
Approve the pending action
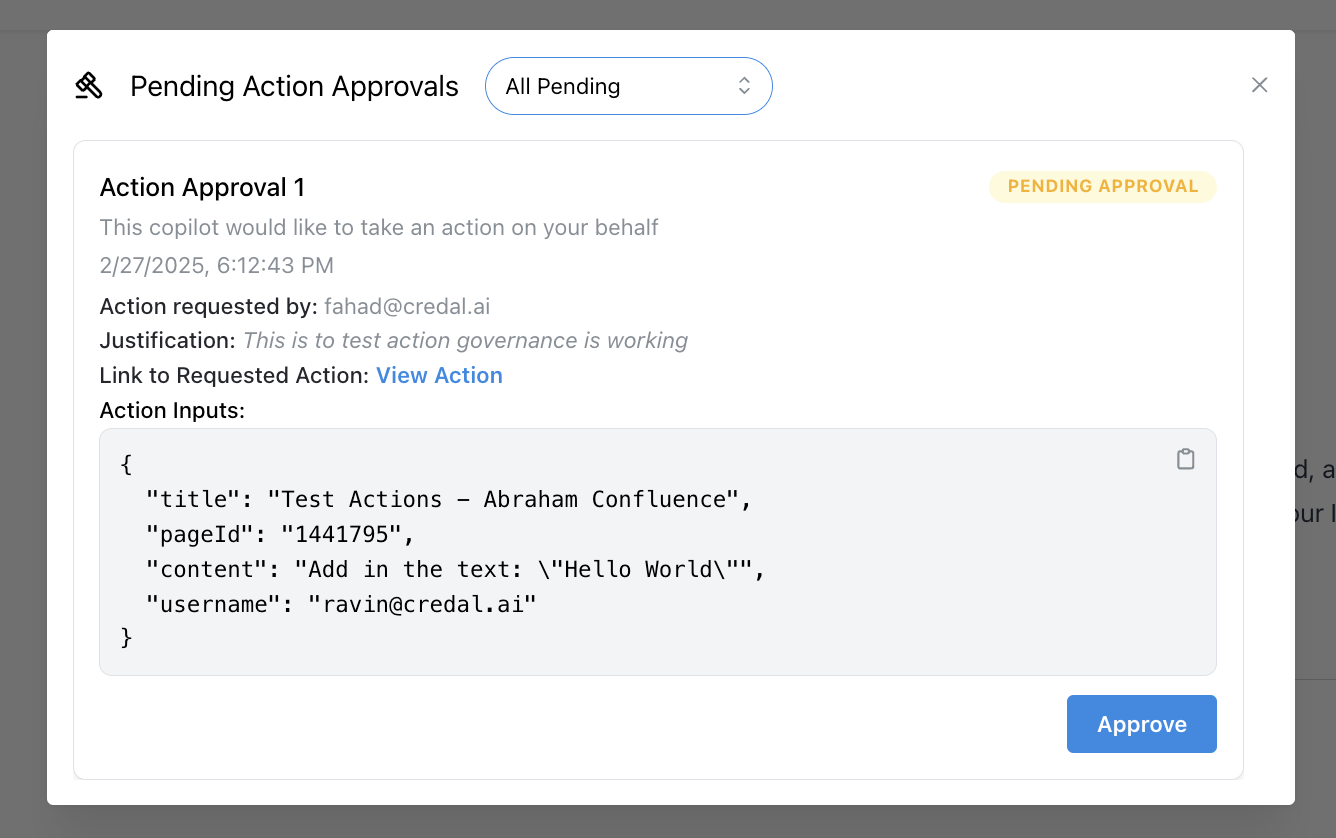[1141, 723]
